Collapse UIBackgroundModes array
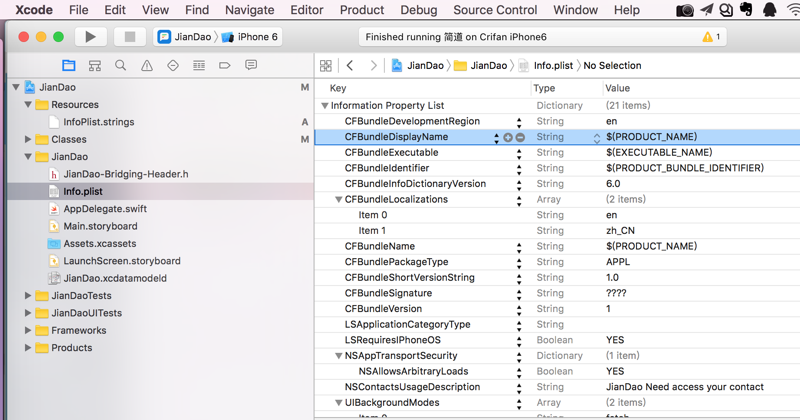Screen dimensions: 800x420 coord(338,403)
